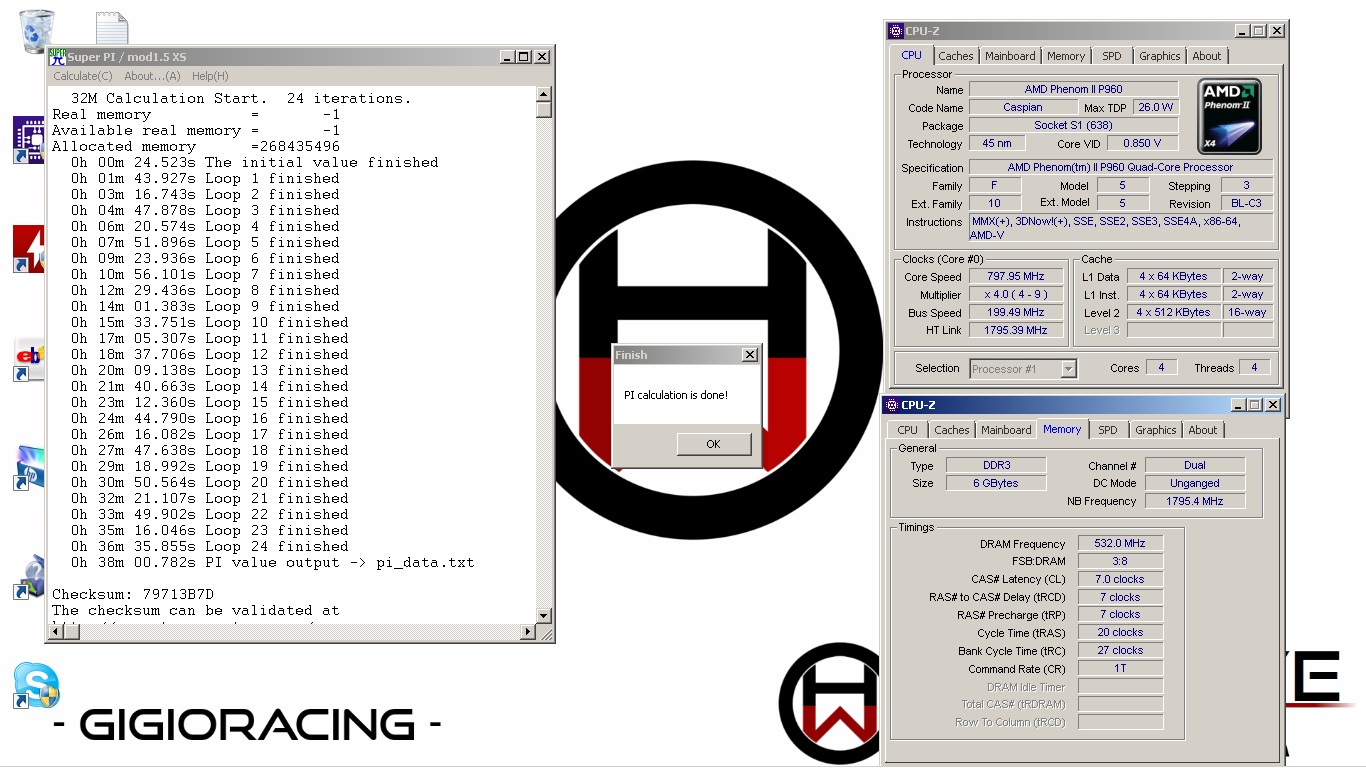Open Caches tab in lower CPU-Z window

pyautogui.click(x=952, y=430)
